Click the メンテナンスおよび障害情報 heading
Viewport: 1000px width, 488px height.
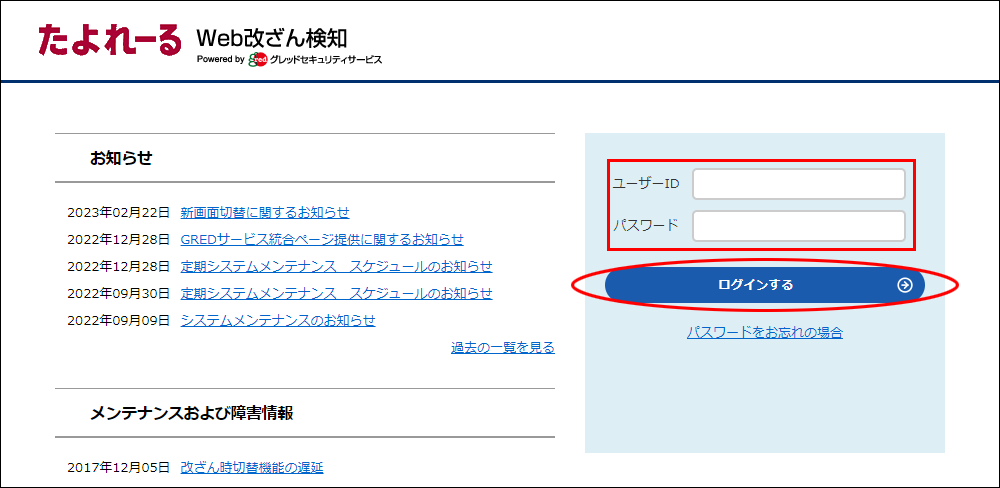[x=192, y=413]
